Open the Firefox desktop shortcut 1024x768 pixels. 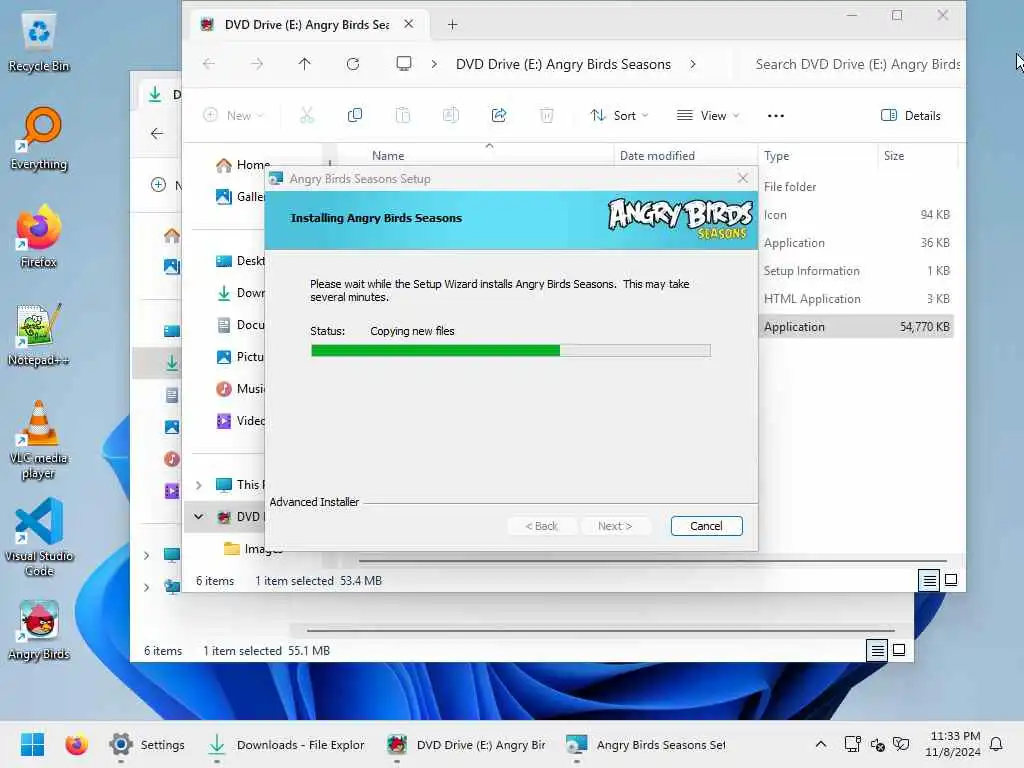(39, 236)
